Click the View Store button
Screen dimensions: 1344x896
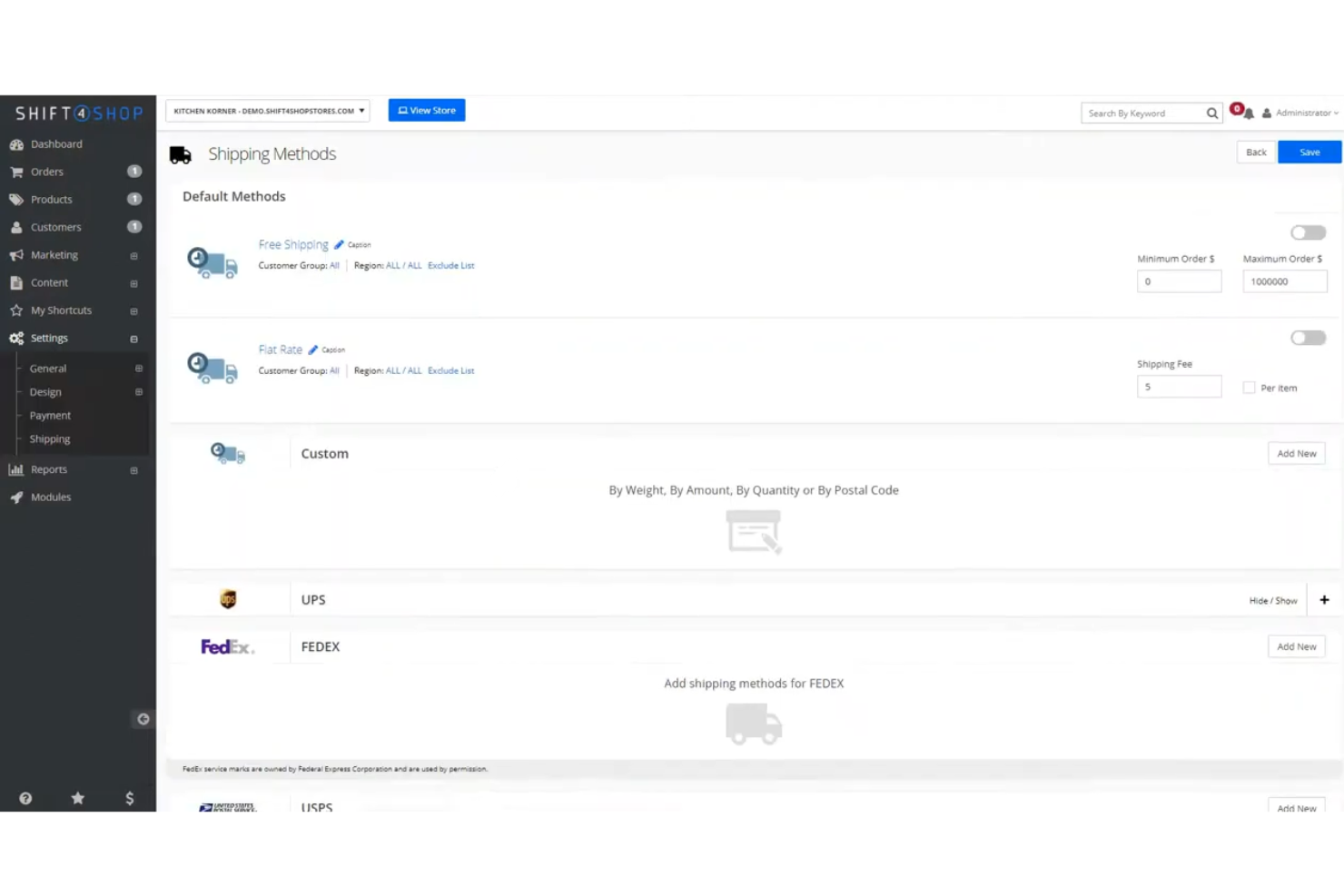(427, 110)
